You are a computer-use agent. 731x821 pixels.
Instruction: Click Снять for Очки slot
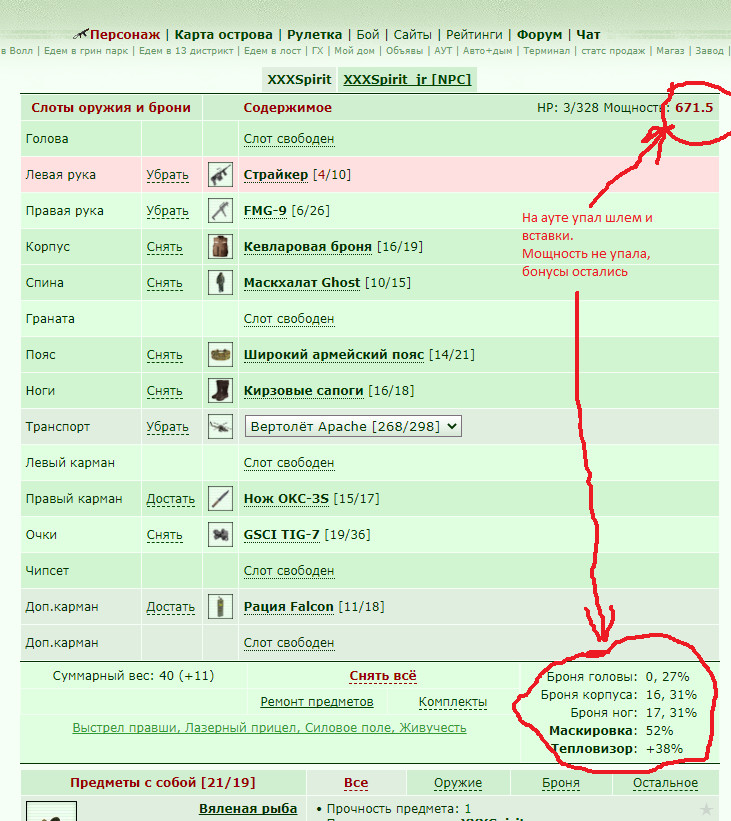pos(164,535)
